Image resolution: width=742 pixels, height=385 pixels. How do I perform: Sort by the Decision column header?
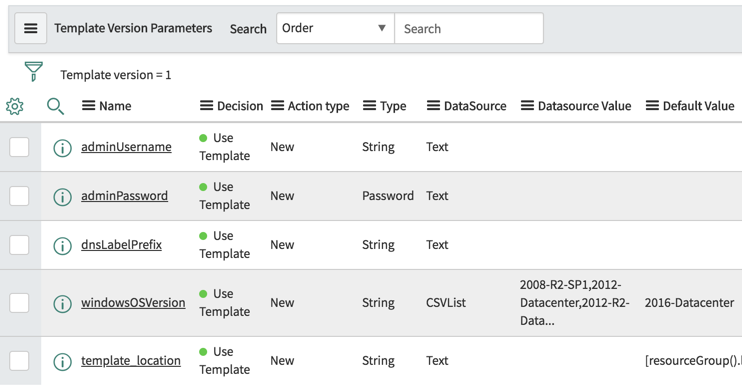pos(240,106)
